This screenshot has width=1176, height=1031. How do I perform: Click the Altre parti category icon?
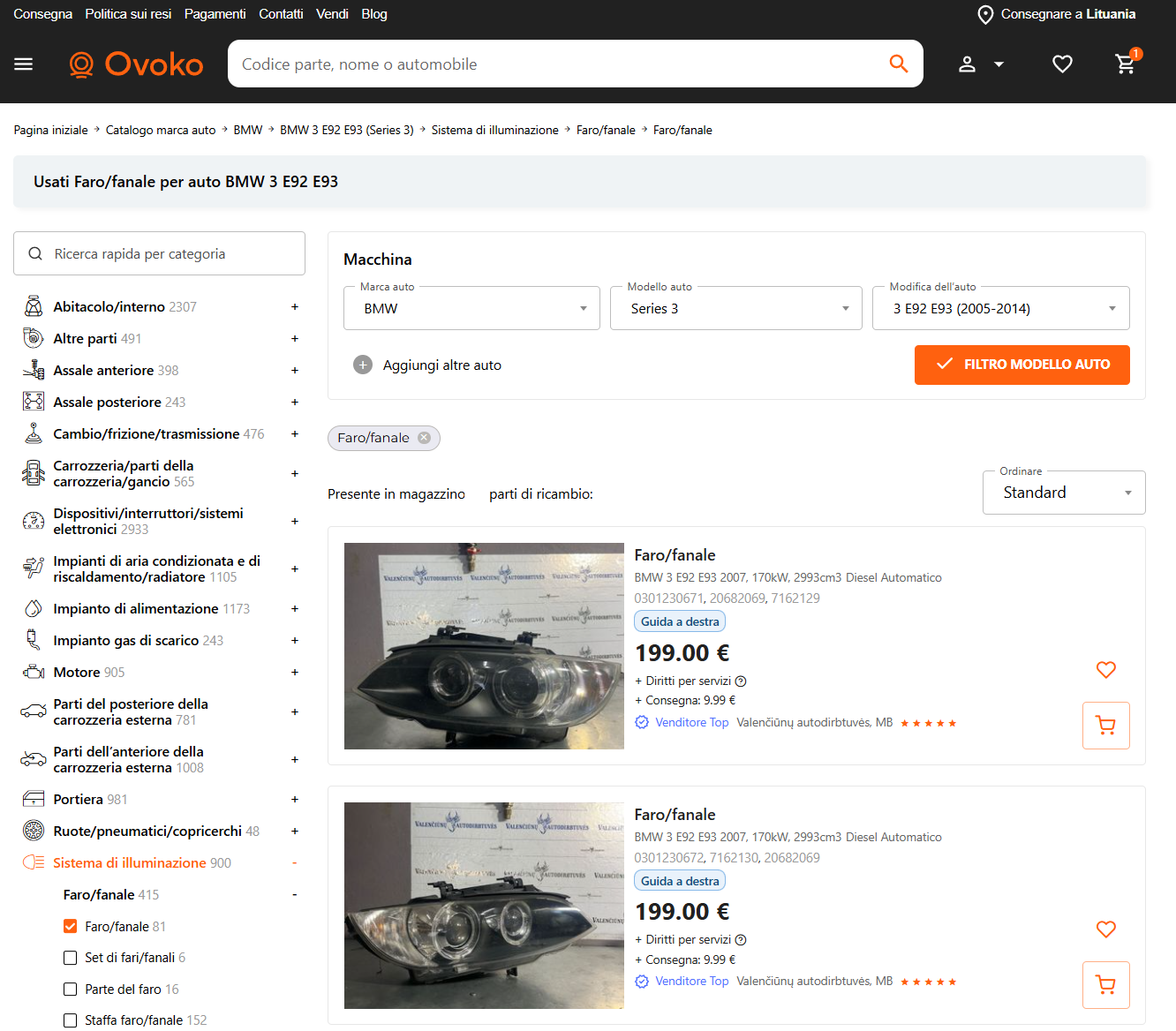click(34, 339)
